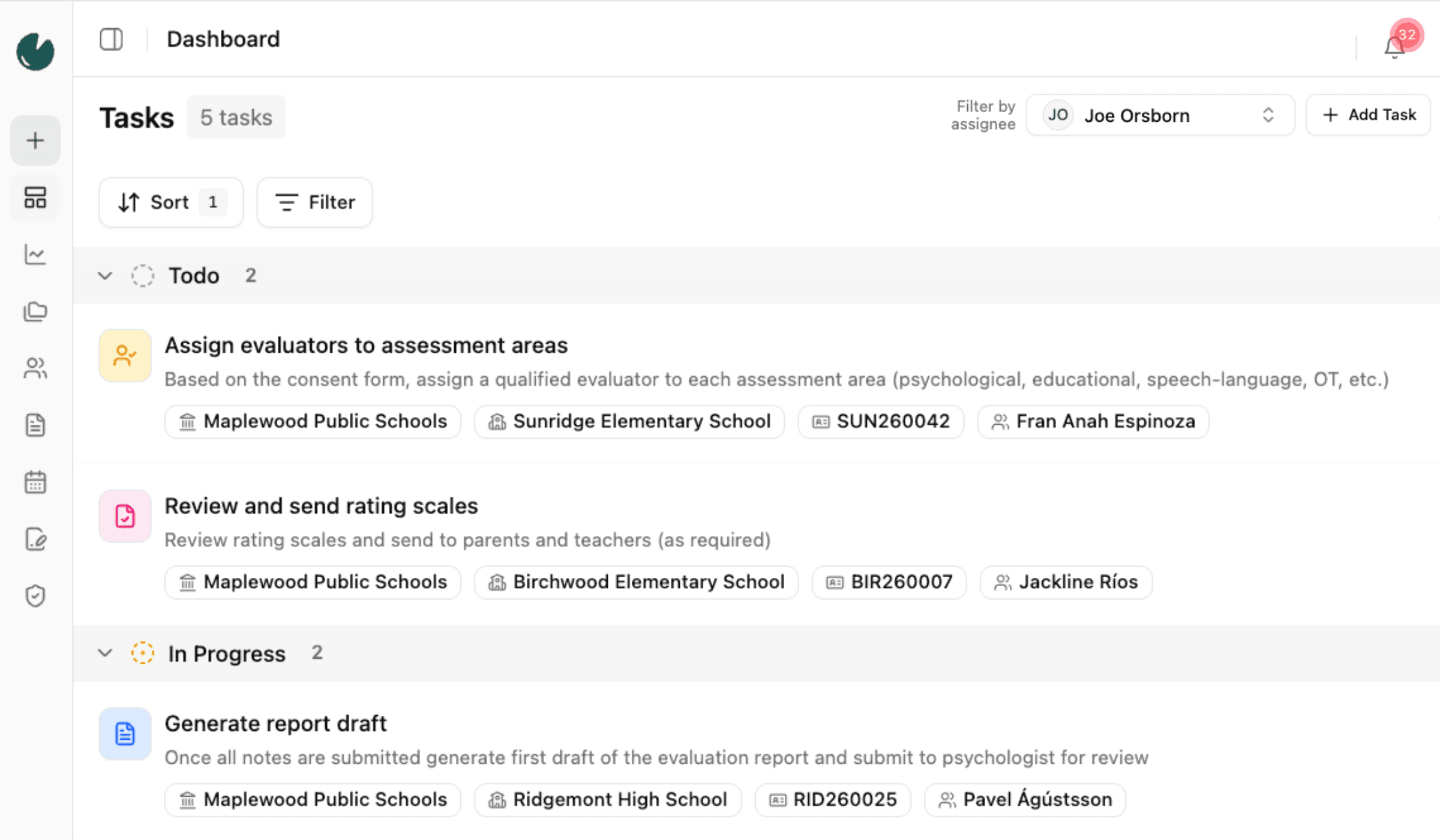Open the analytics chart icon
The image size is (1440, 840).
click(x=35, y=254)
